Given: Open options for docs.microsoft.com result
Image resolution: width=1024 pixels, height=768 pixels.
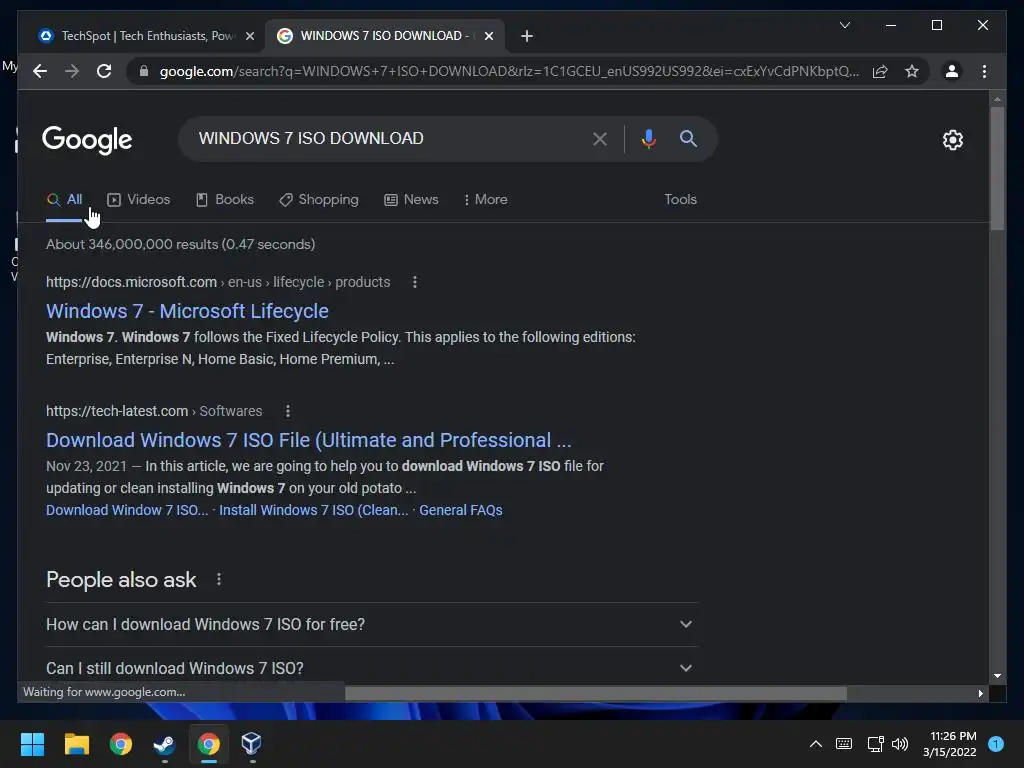Looking at the screenshot, I should (x=415, y=282).
